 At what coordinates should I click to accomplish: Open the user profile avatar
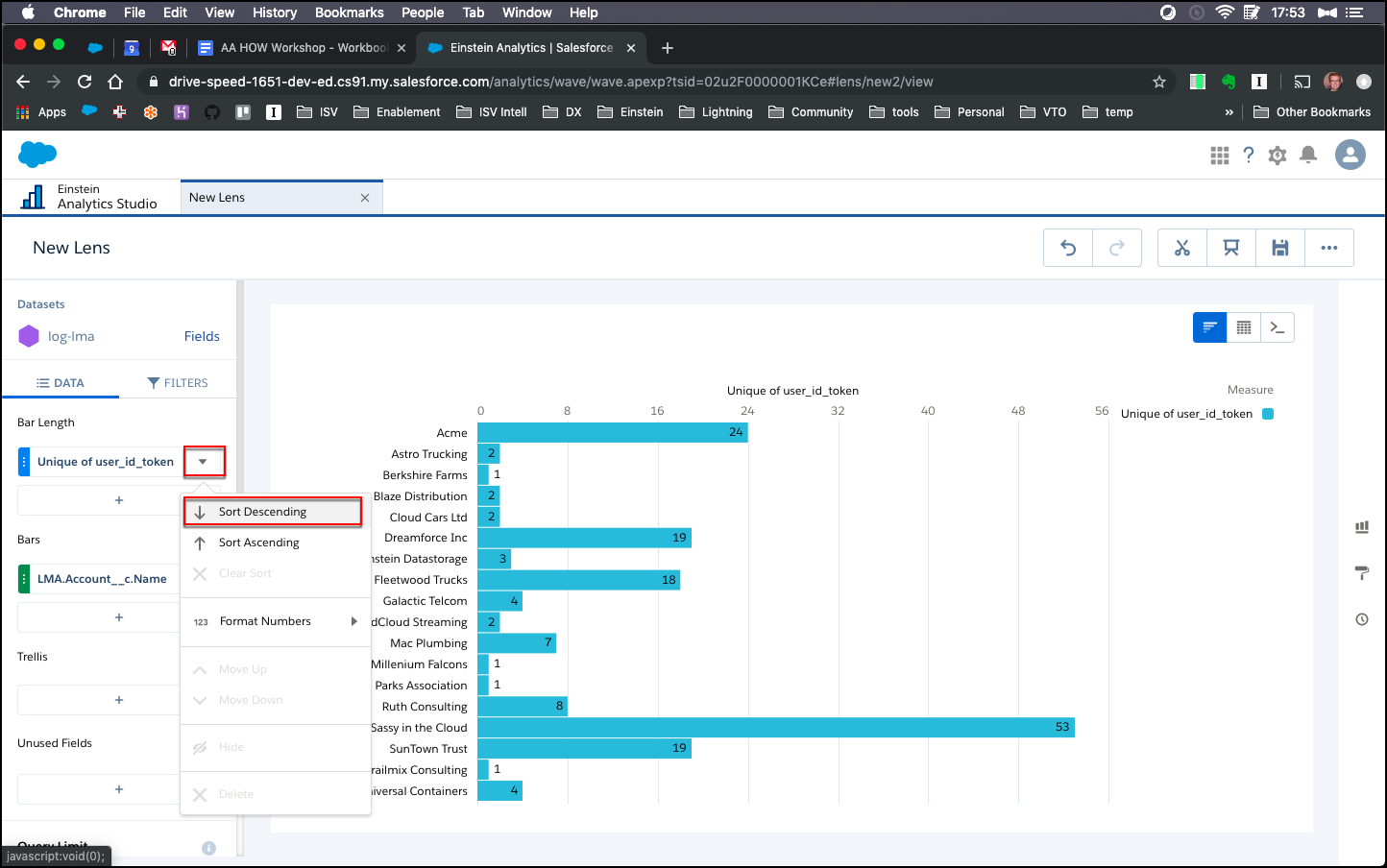tap(1350, 155)
